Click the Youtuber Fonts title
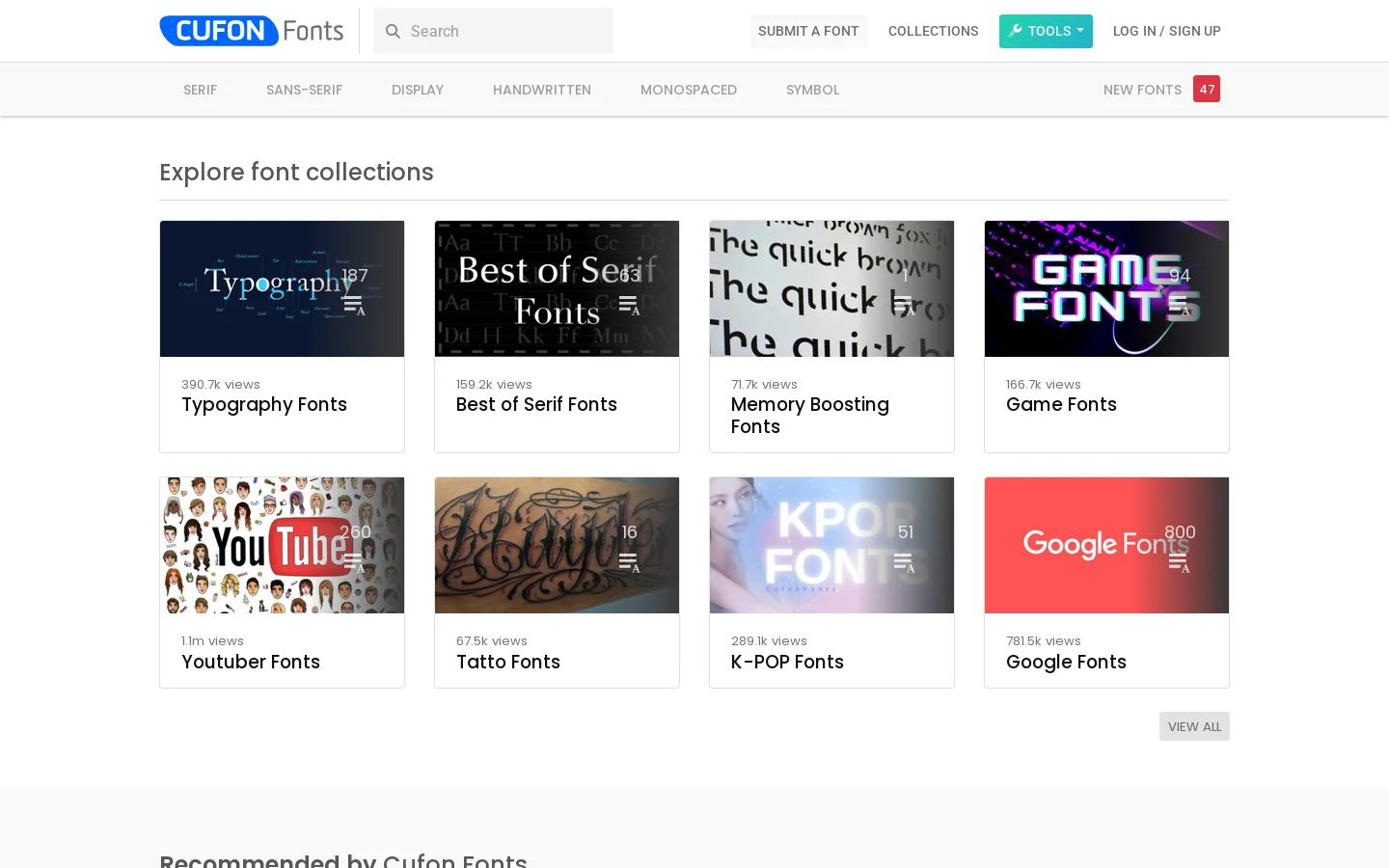 click(x=251, y=662)
